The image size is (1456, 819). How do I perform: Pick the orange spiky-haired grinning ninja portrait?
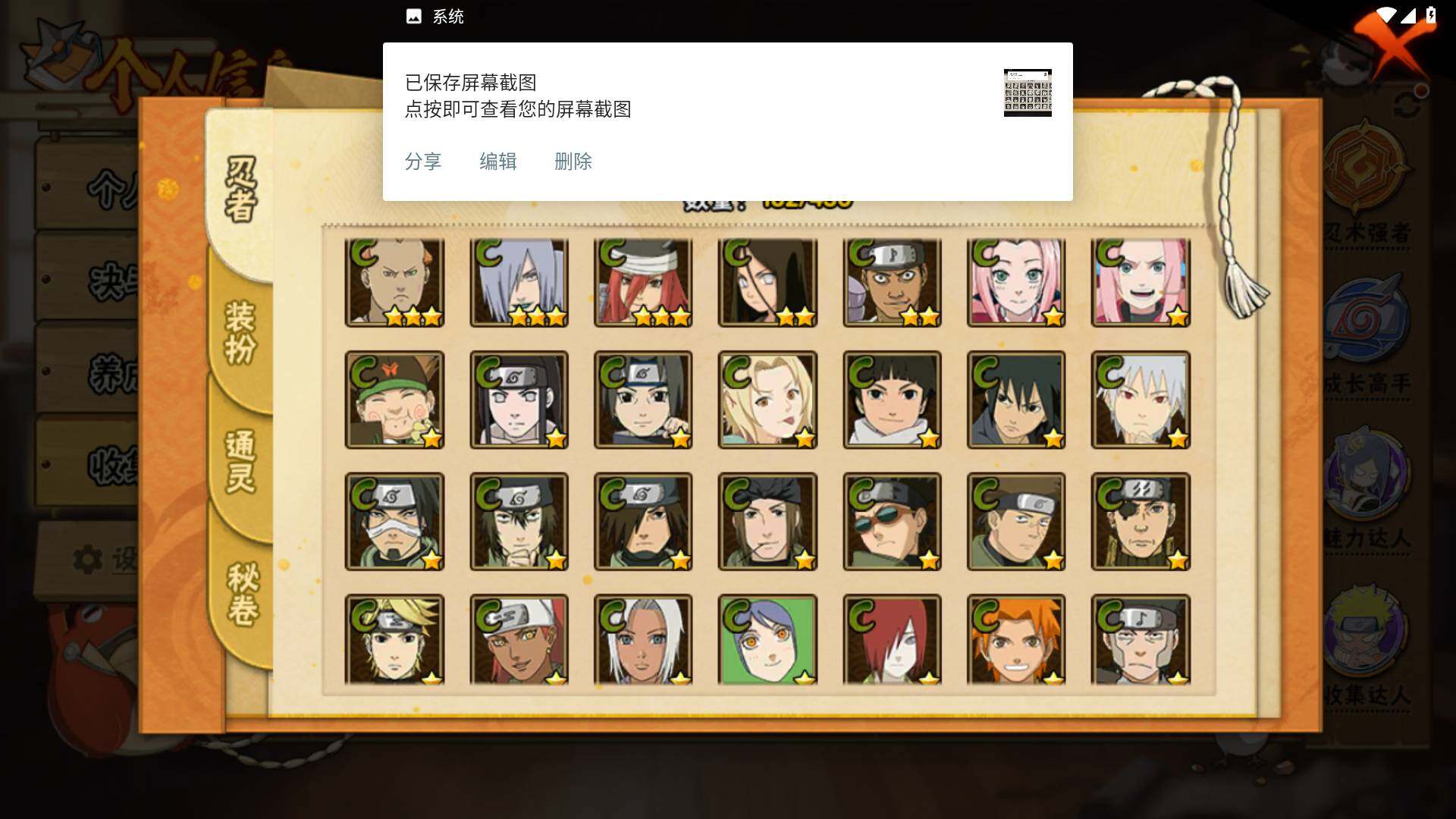pos(1016,639)
